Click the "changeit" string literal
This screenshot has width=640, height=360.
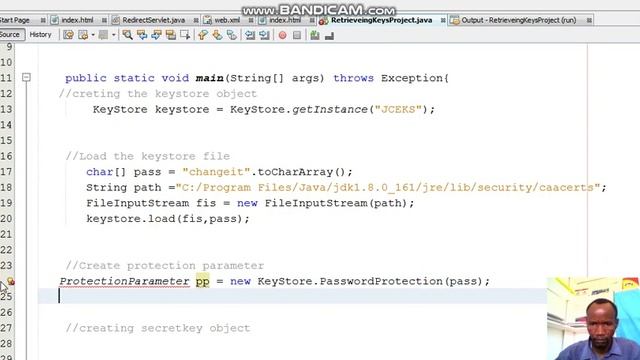216,172
